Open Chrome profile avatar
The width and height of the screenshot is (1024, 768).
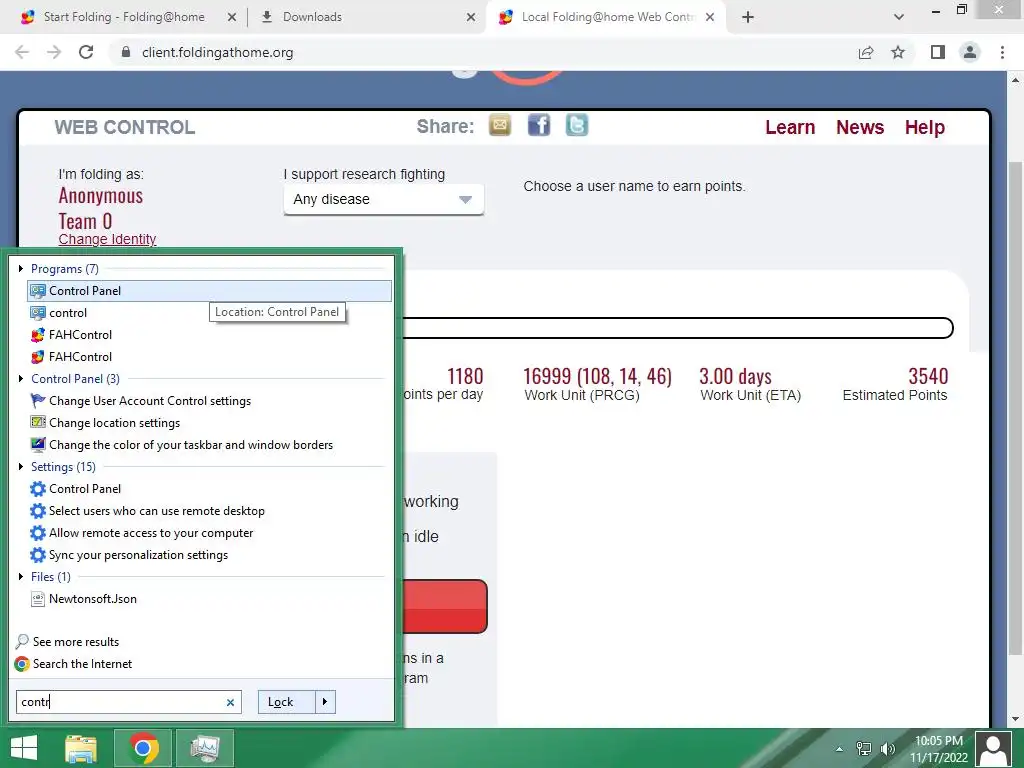click(970, 52)
